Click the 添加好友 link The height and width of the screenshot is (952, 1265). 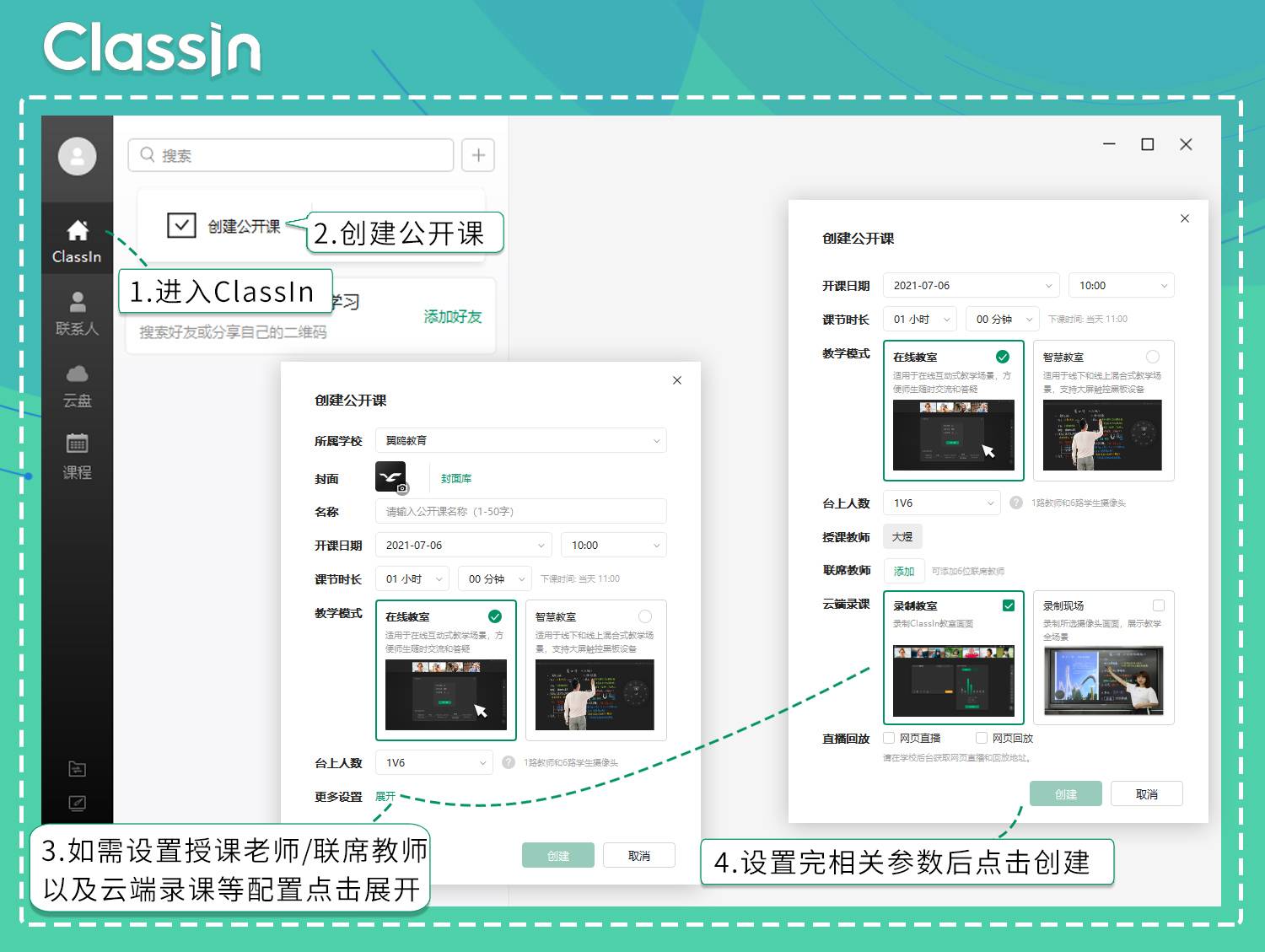453,316
